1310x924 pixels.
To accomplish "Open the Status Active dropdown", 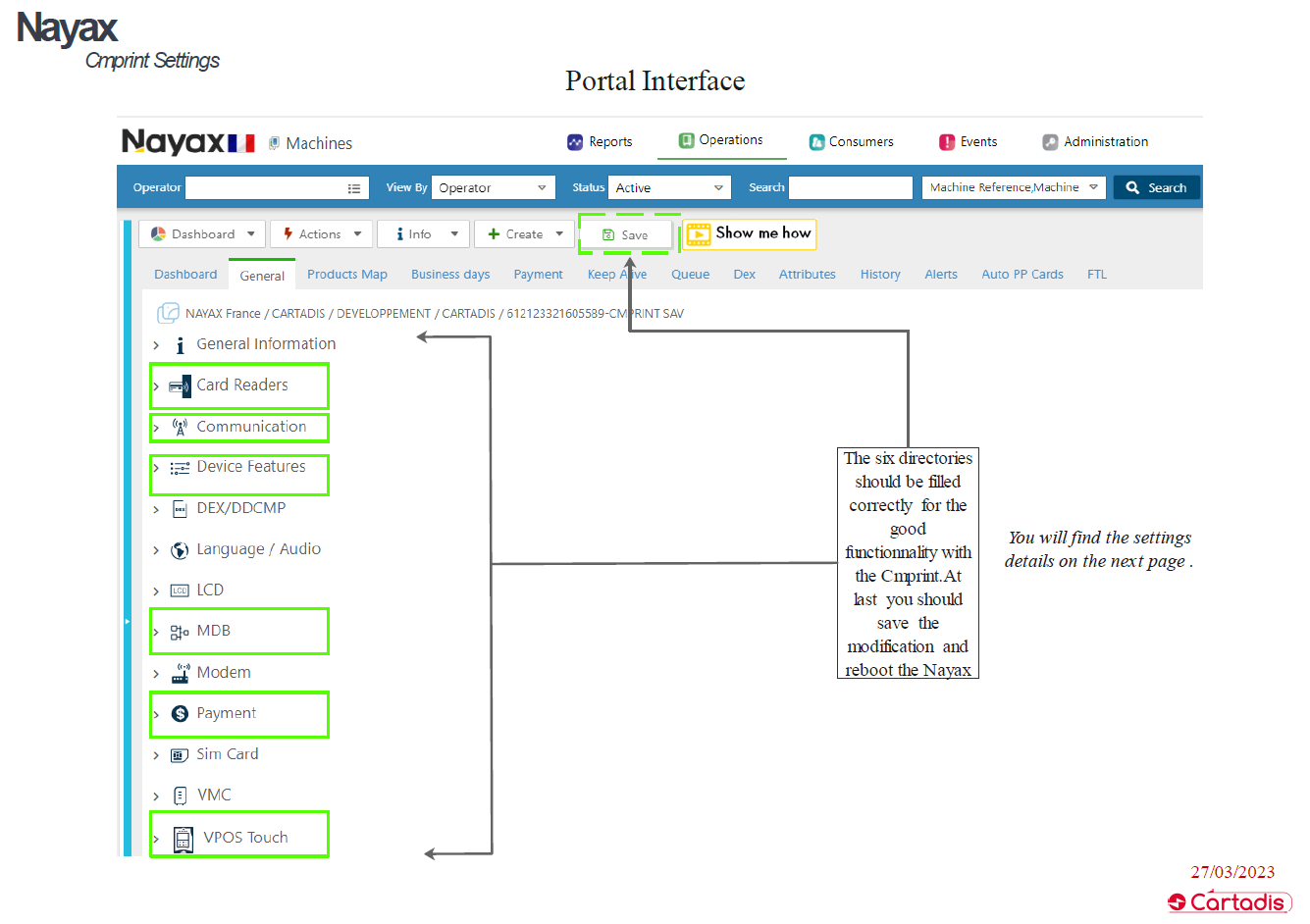I will (x=669, y=188).
